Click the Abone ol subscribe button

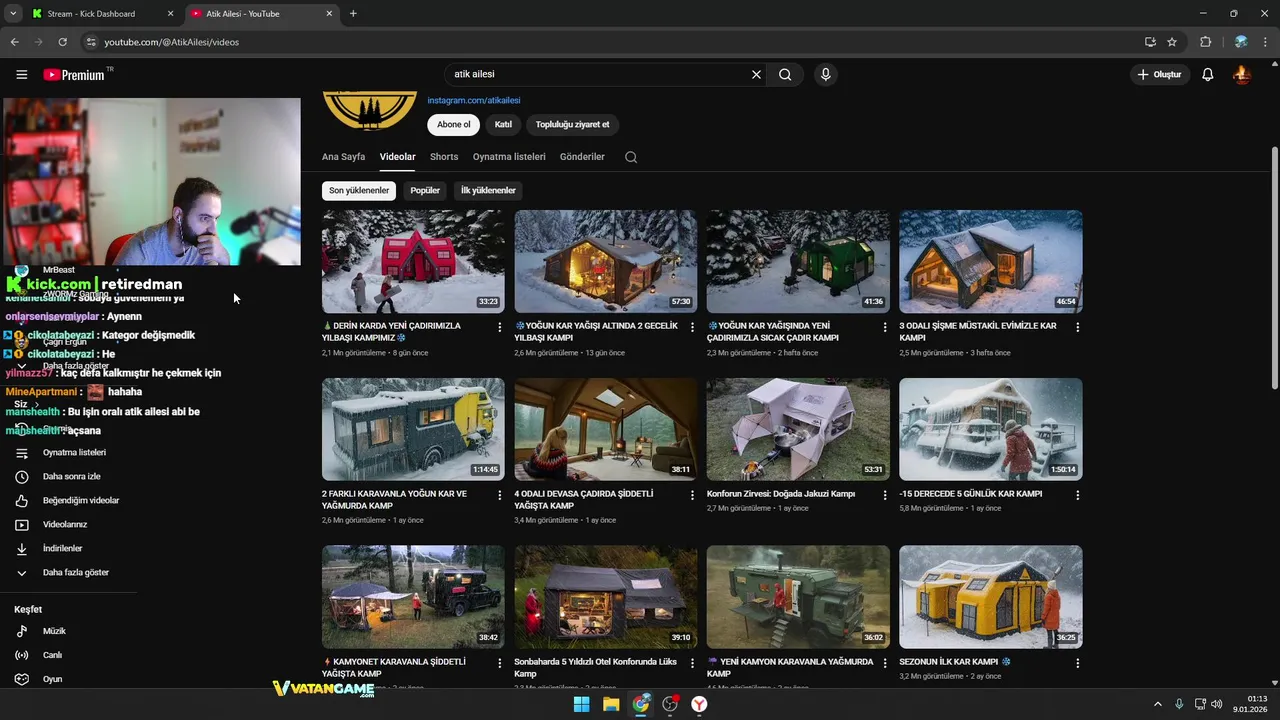[453, 125]
